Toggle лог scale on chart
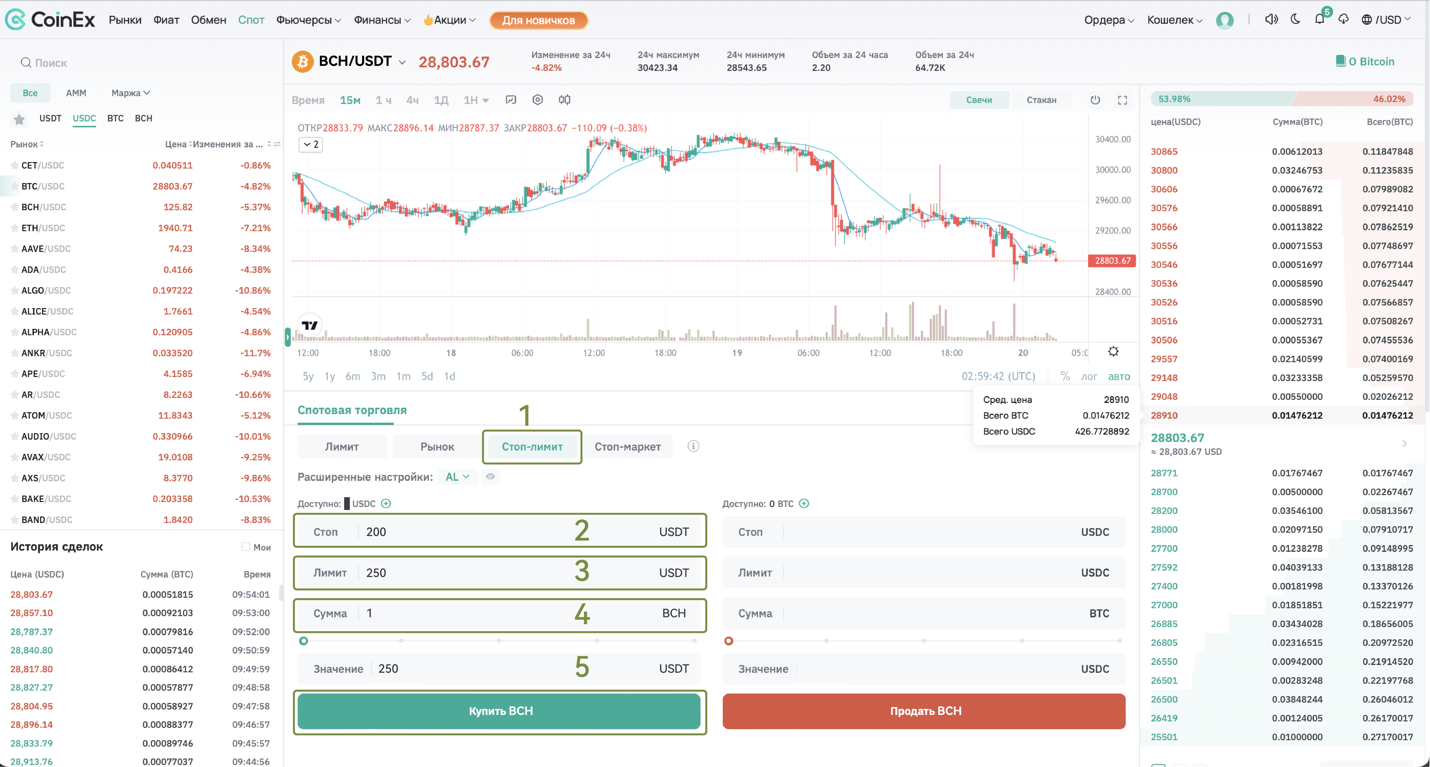Screen dimensions: 1430x767 click(1089, 377)
